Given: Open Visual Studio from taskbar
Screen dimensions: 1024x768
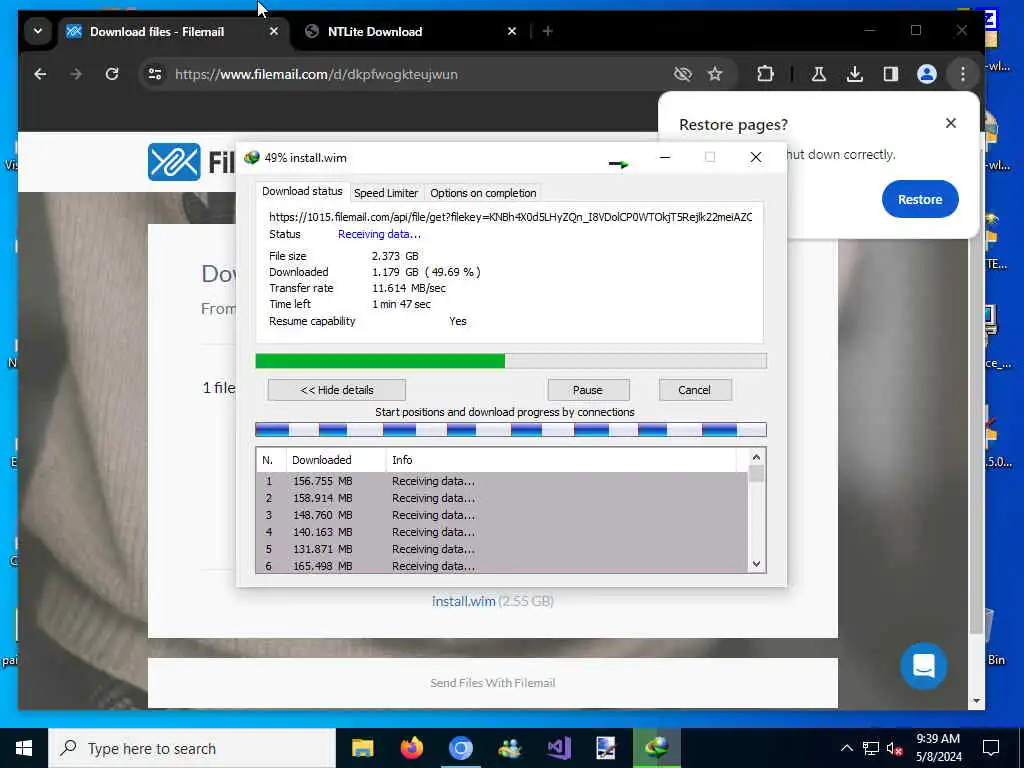Looking at the screenshot, I should point(558,748).
